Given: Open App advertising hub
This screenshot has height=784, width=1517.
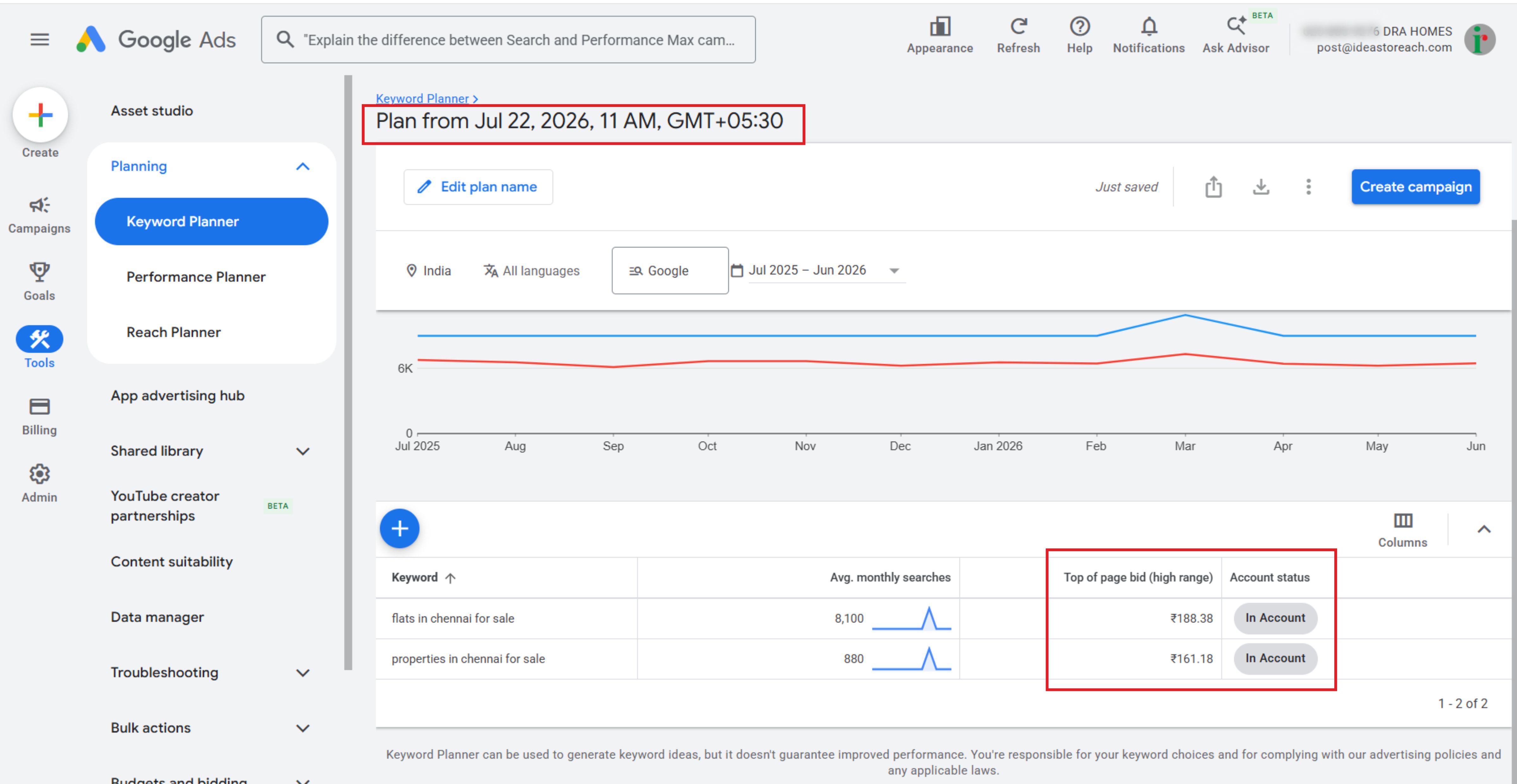Looking at the screenshot, I should tap(177, 395).
